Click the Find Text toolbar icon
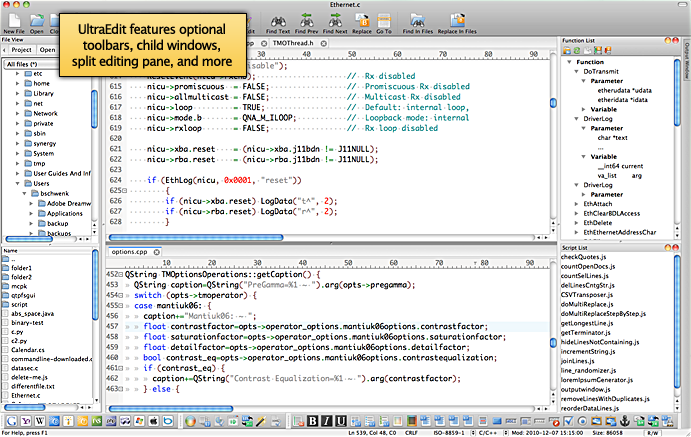Viewport: 691px width, 437px height. pyautogui.click(x=280, y=20)
